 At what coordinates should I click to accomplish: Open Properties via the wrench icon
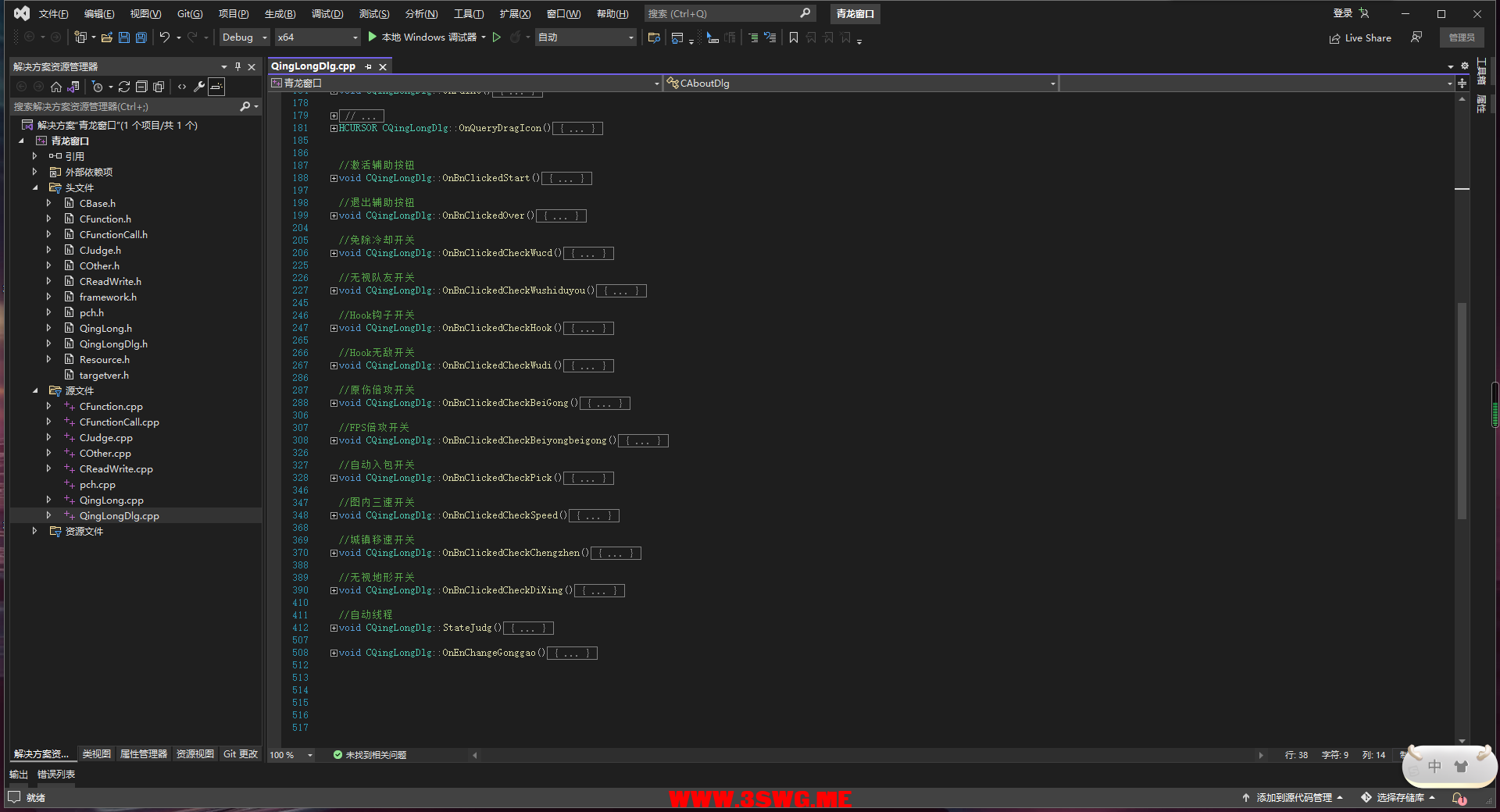[199, 87]
